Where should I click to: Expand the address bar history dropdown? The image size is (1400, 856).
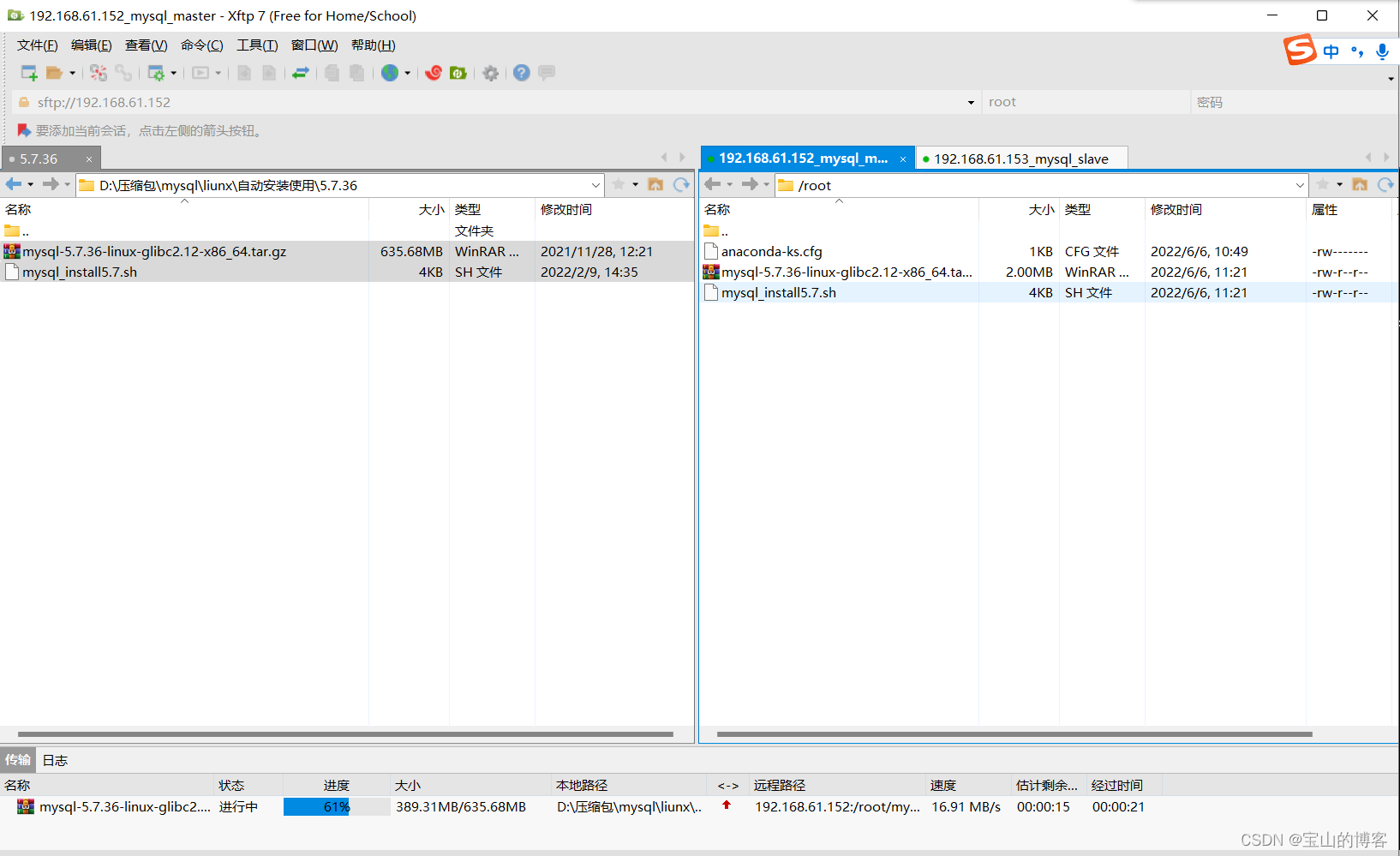971,103
